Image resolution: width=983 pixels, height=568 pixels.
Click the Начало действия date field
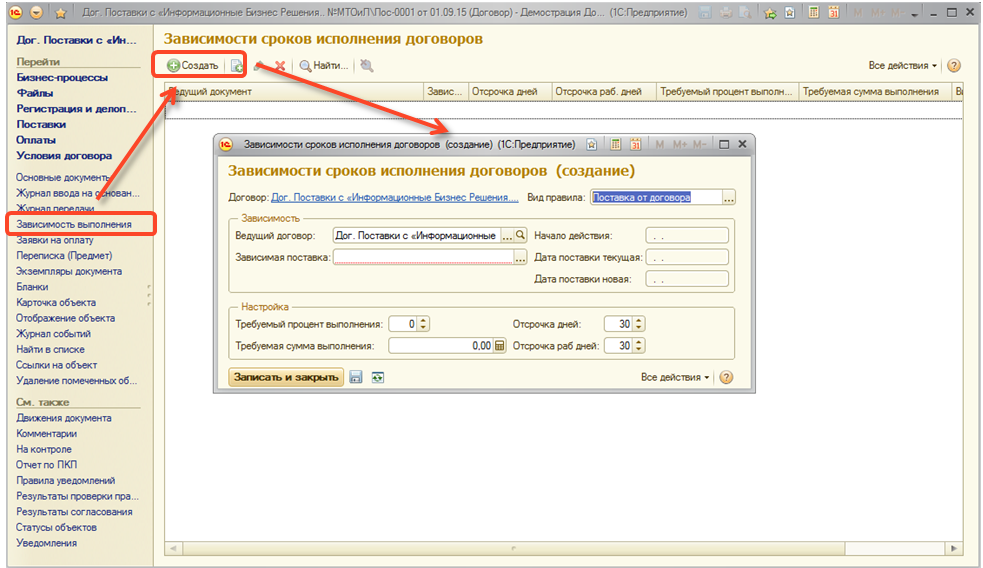[687, 236]
